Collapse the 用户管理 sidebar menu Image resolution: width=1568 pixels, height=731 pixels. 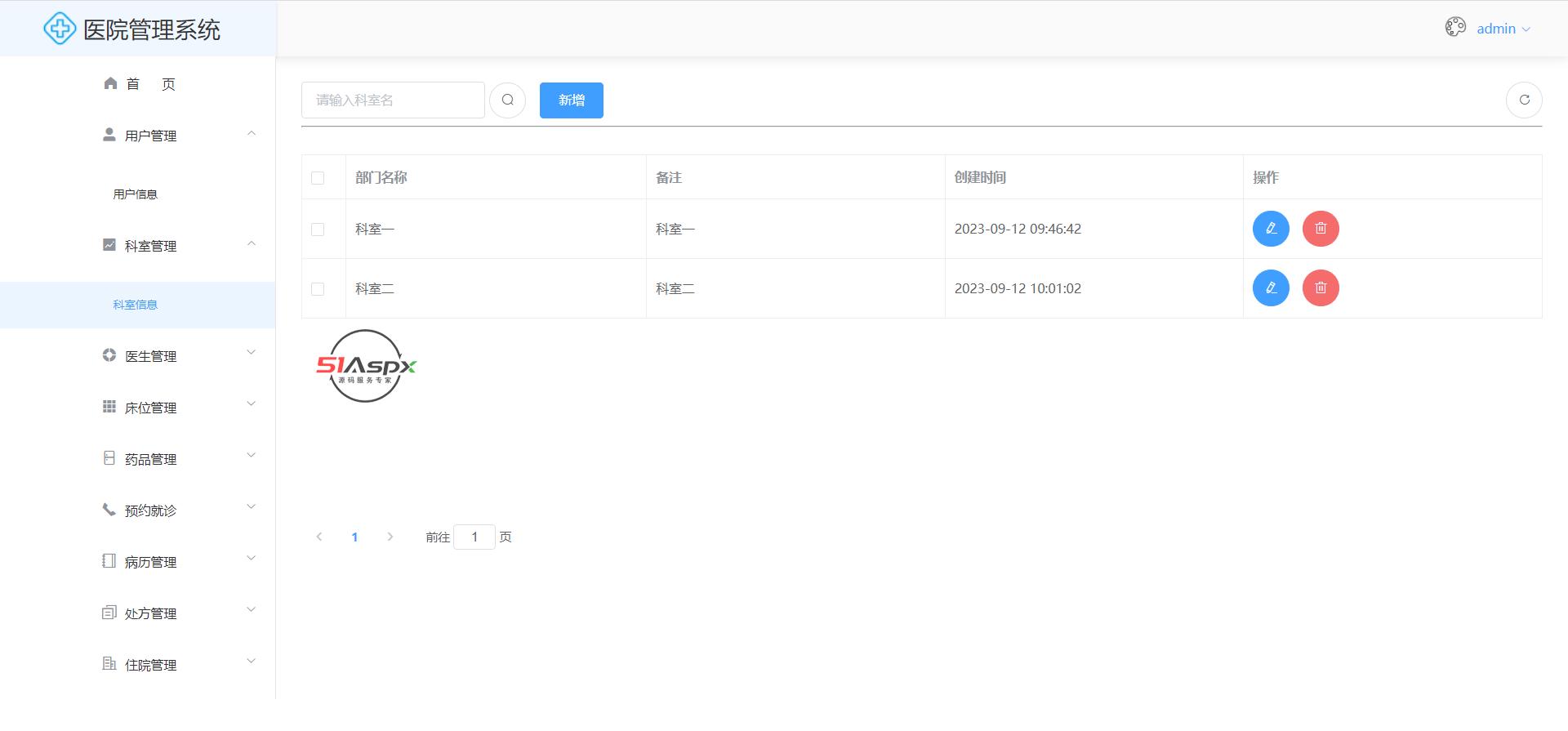pos(150,136)
